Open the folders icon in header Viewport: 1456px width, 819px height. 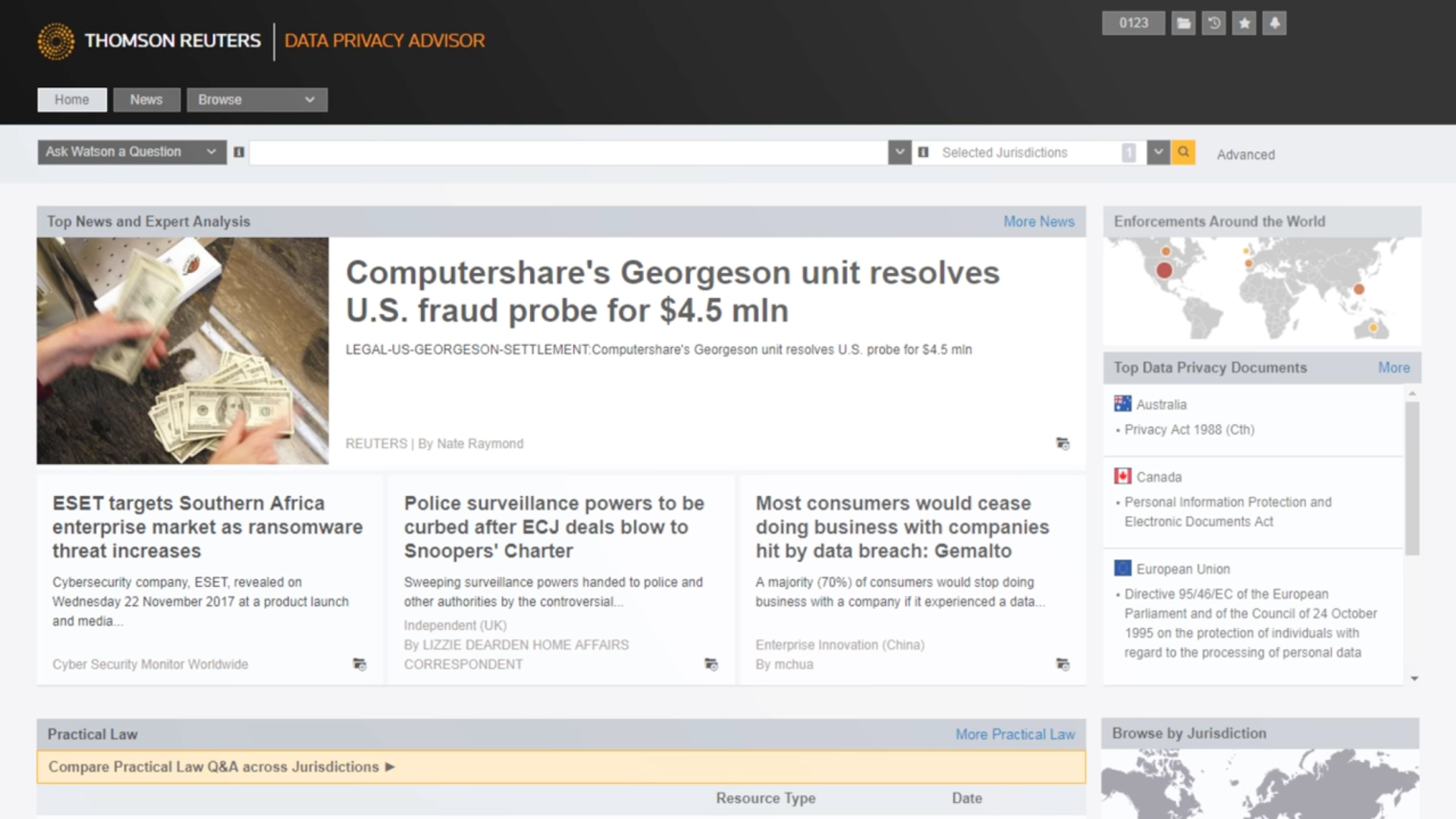[x=1183, y=24]
